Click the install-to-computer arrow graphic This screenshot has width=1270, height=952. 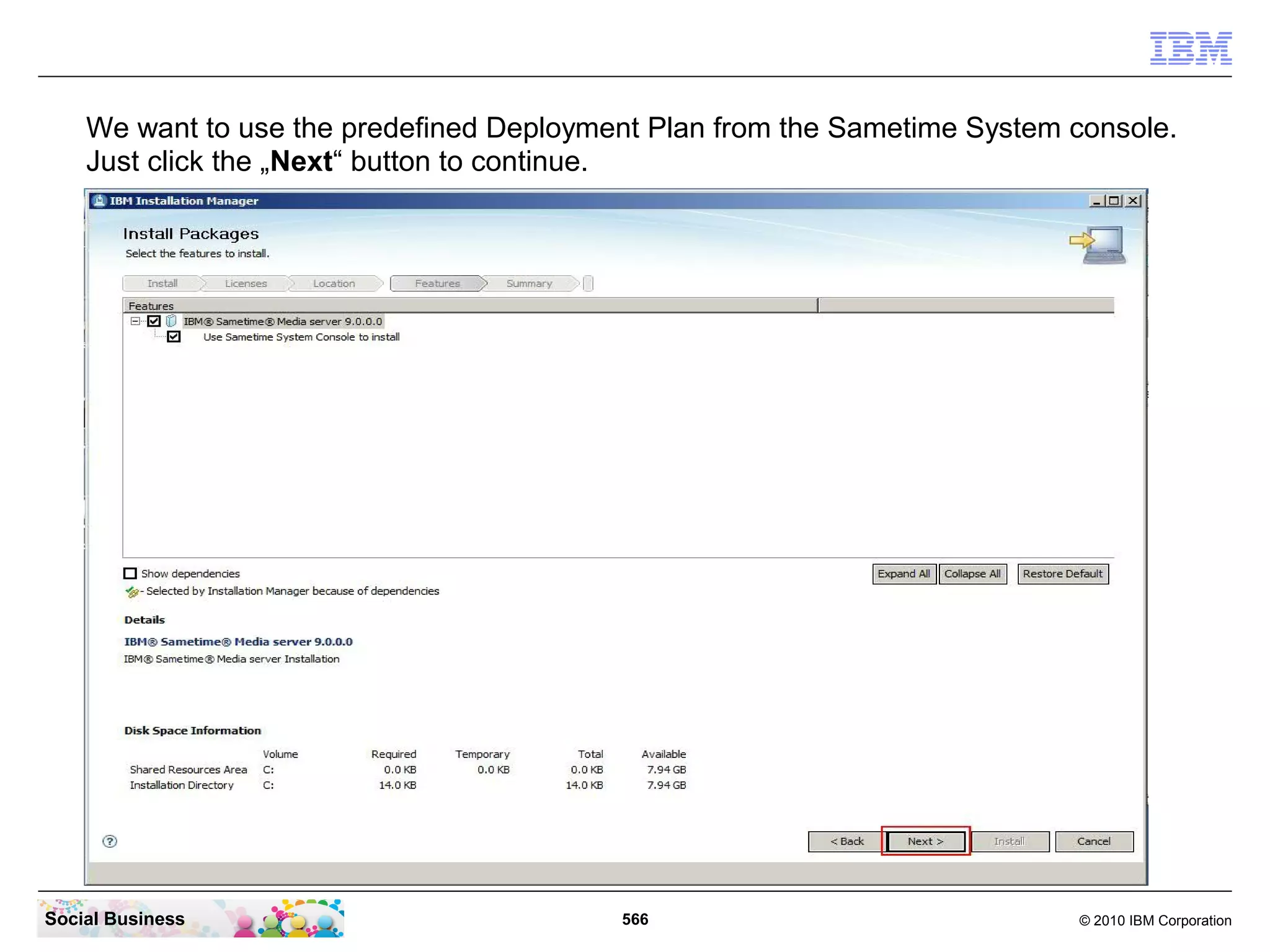tap(1098, 245)
